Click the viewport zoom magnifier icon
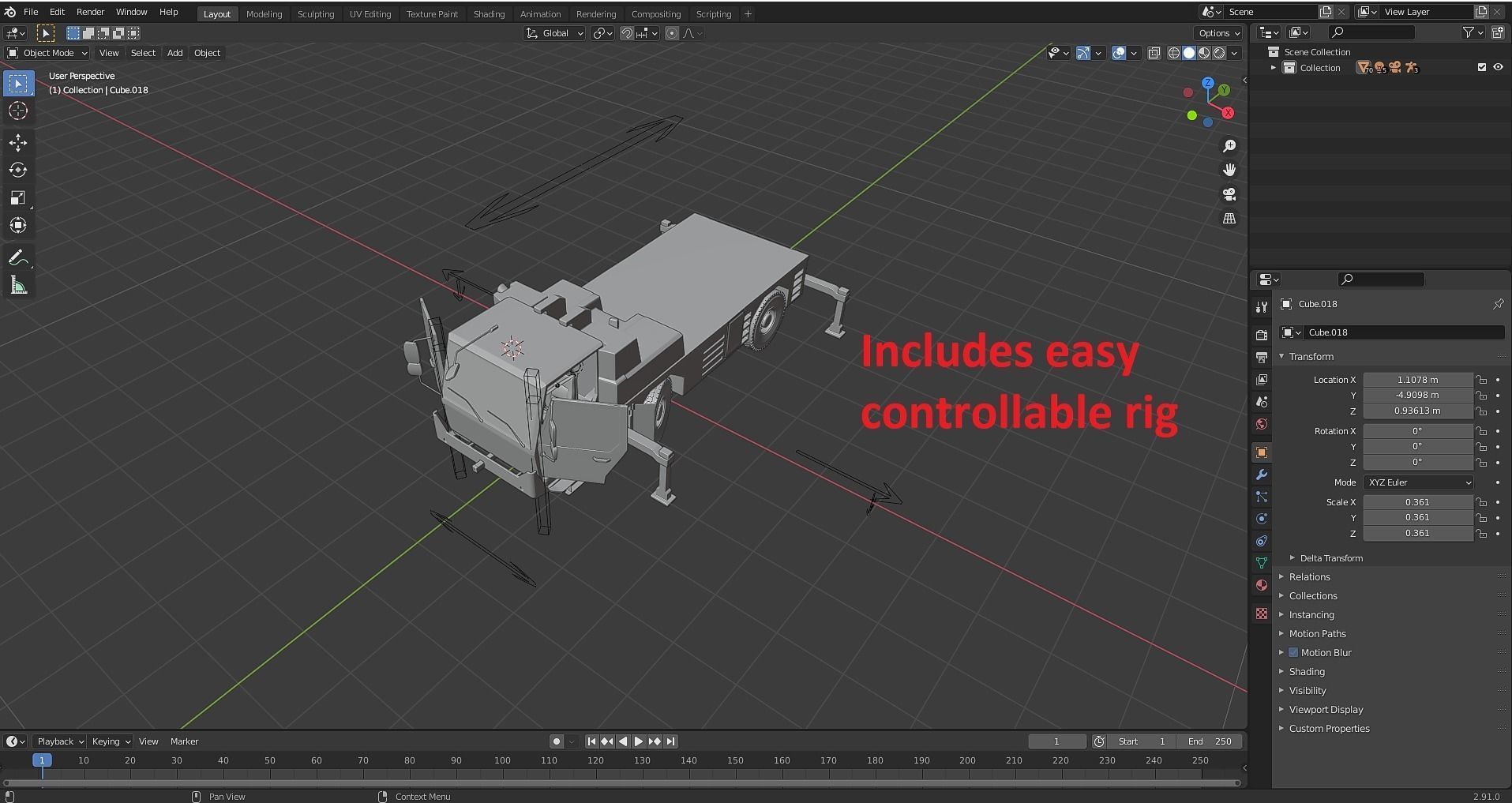The height and width of the screenshot is (803, 1512). point(1229,146)
